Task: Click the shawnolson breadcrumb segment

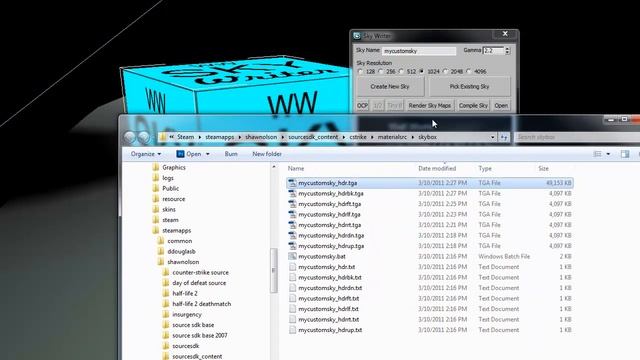Action: point(261,137)
